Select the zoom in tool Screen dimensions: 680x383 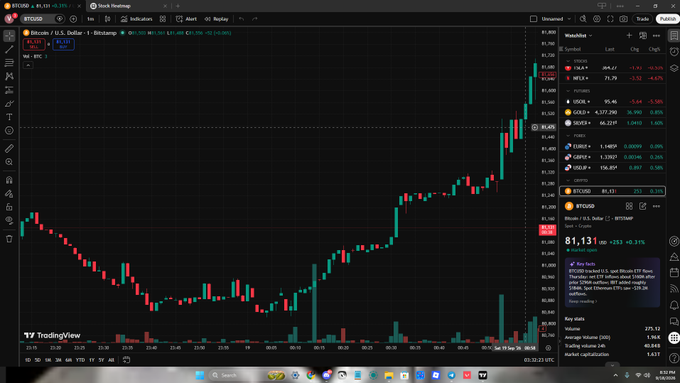coord(9,162)
